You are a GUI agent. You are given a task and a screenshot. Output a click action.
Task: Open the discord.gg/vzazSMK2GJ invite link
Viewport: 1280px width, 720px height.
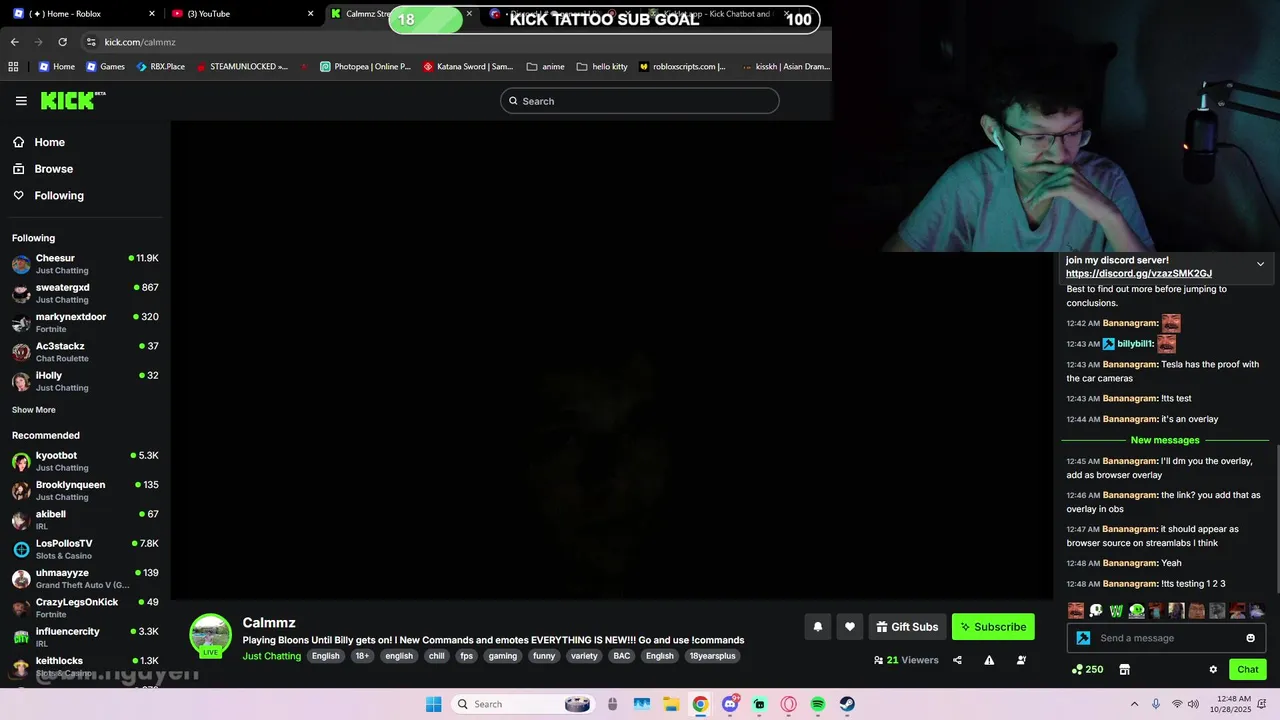click(1138, 274)
